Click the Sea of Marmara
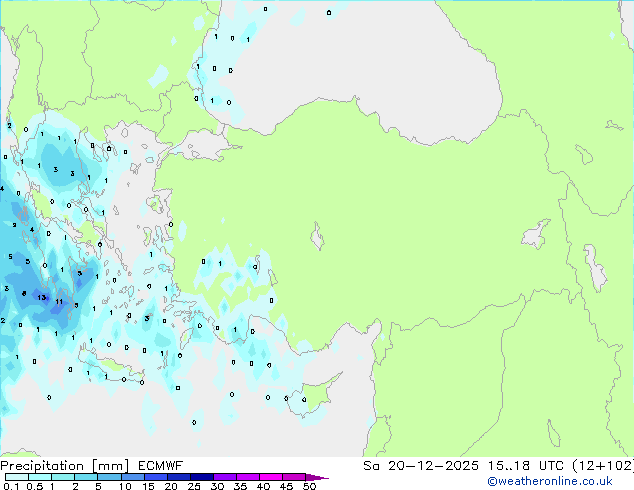Image resolution: width=634 pixels, height=490 pixels. click(x=205, y=146)
